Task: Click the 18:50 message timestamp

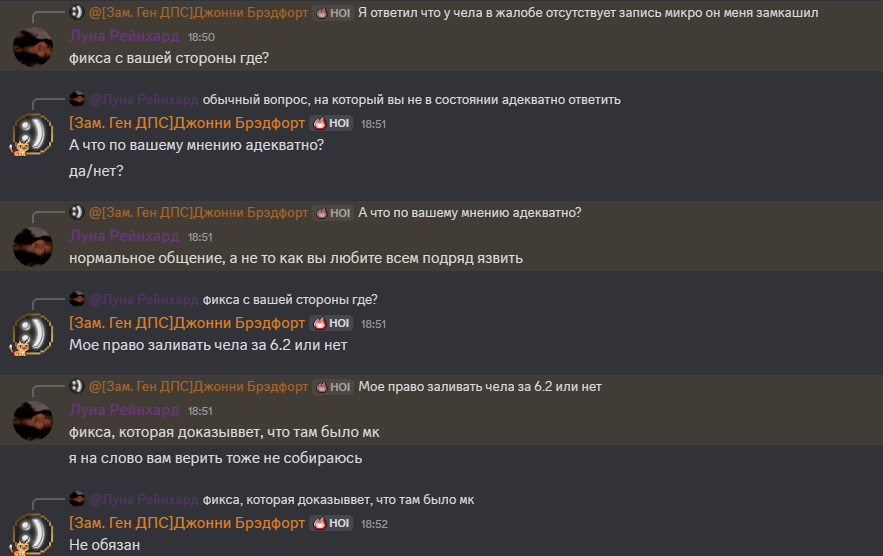Action: [x=202, y=37]
